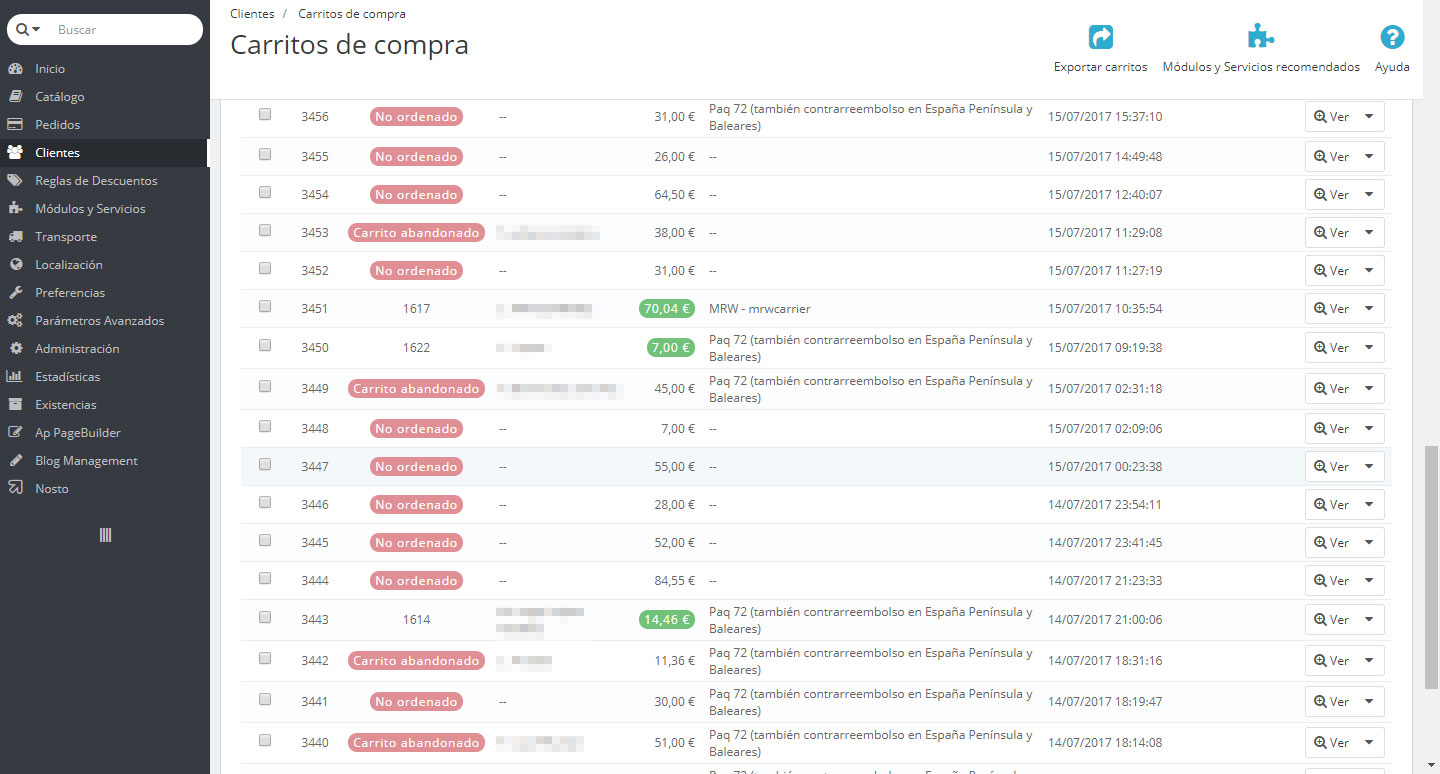This screenshot has width=1440, height=774.
Task: Open the dropdown arrow for cart 3454
Action: tap(1369, 195)
